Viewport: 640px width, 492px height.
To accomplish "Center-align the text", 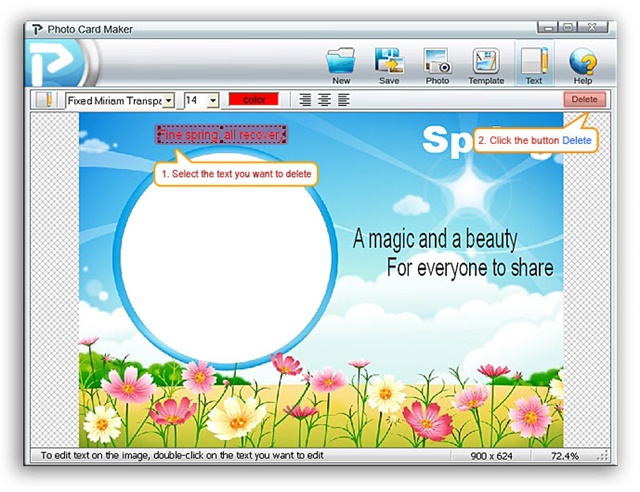I will point(324,100).
